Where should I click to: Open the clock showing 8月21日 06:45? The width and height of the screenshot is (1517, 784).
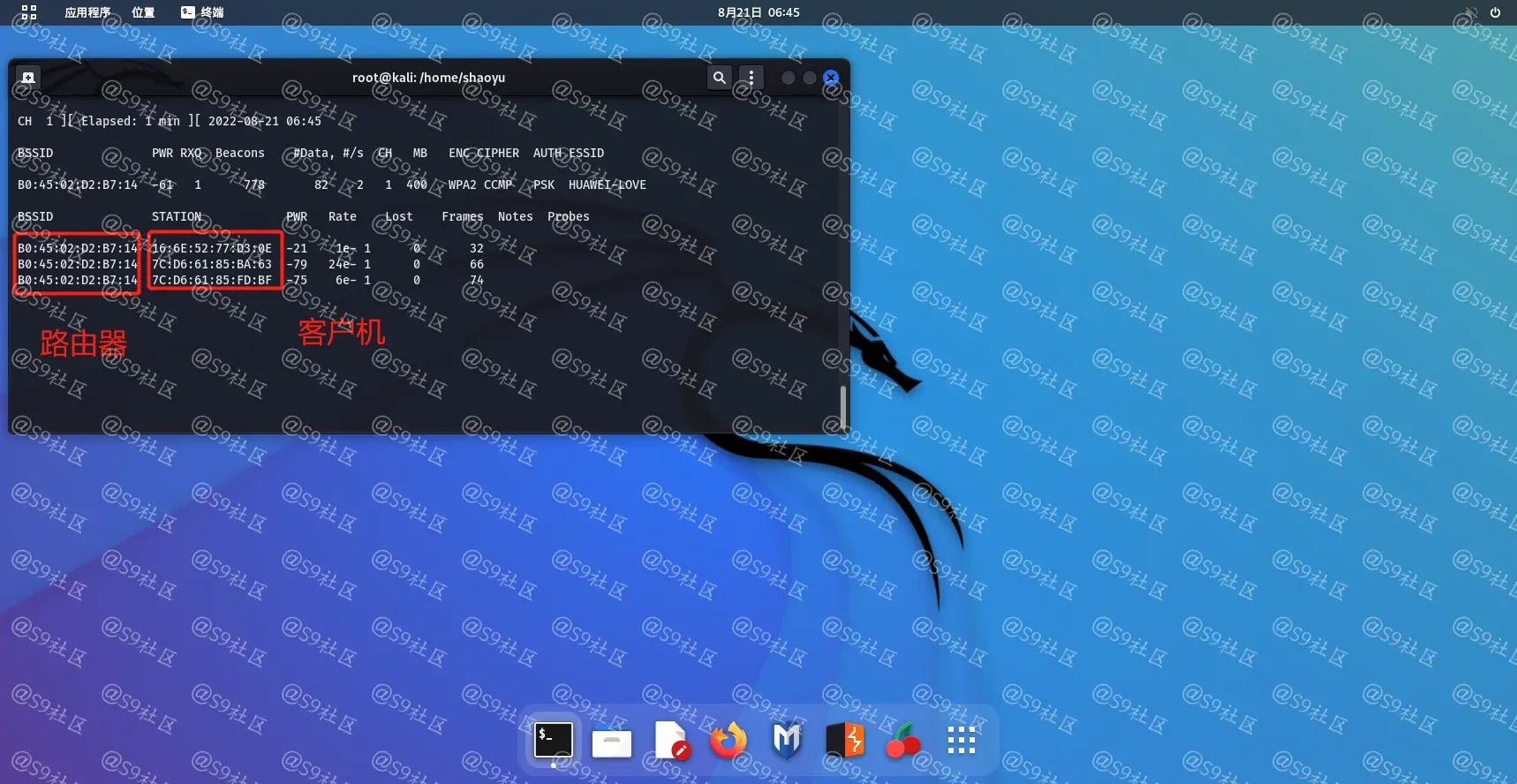pos(758,12)
